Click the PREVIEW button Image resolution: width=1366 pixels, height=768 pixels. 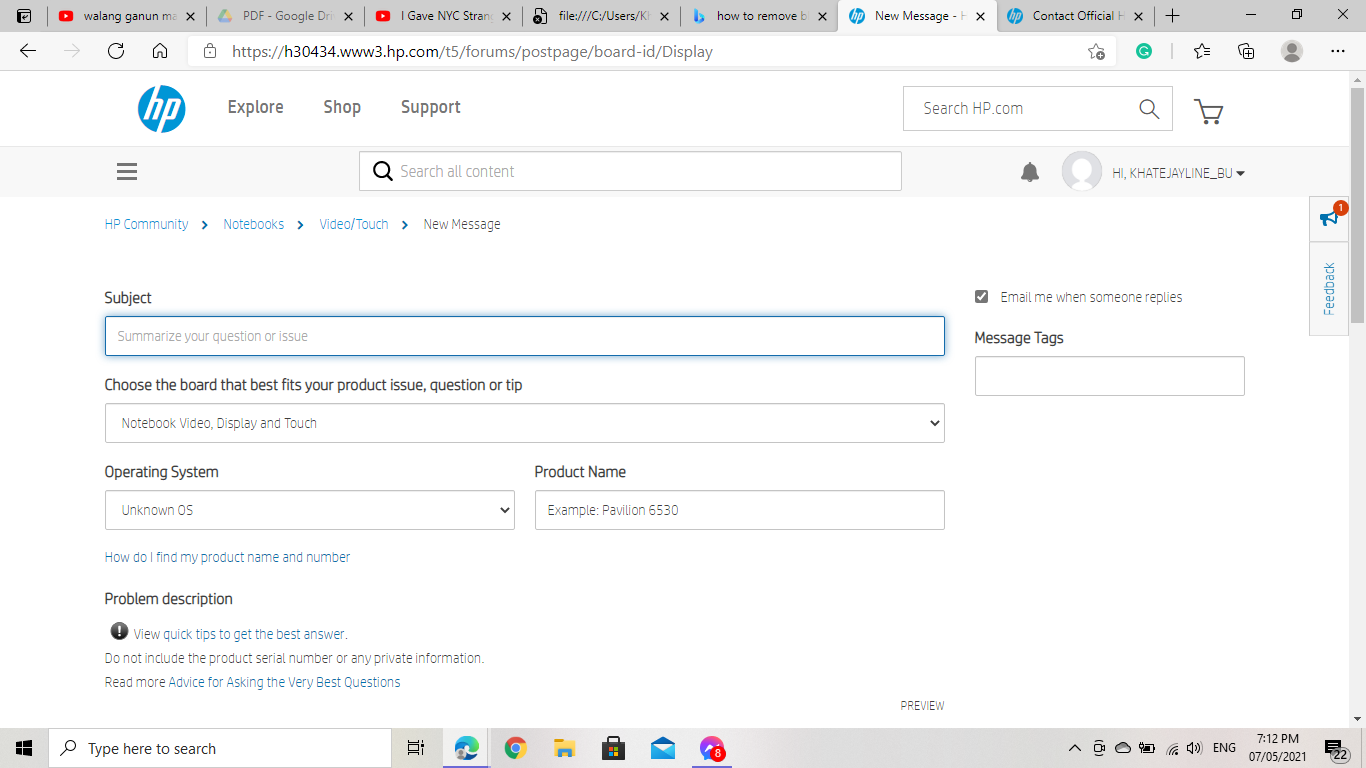tap(922, 706)
